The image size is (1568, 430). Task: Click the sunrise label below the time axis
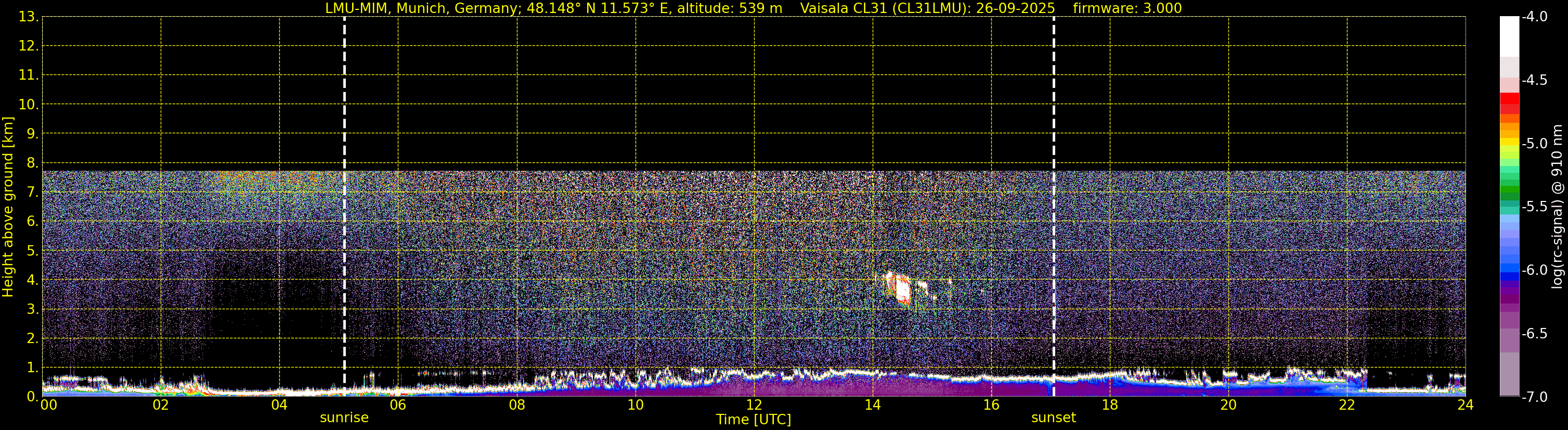[x=344, y=418]
